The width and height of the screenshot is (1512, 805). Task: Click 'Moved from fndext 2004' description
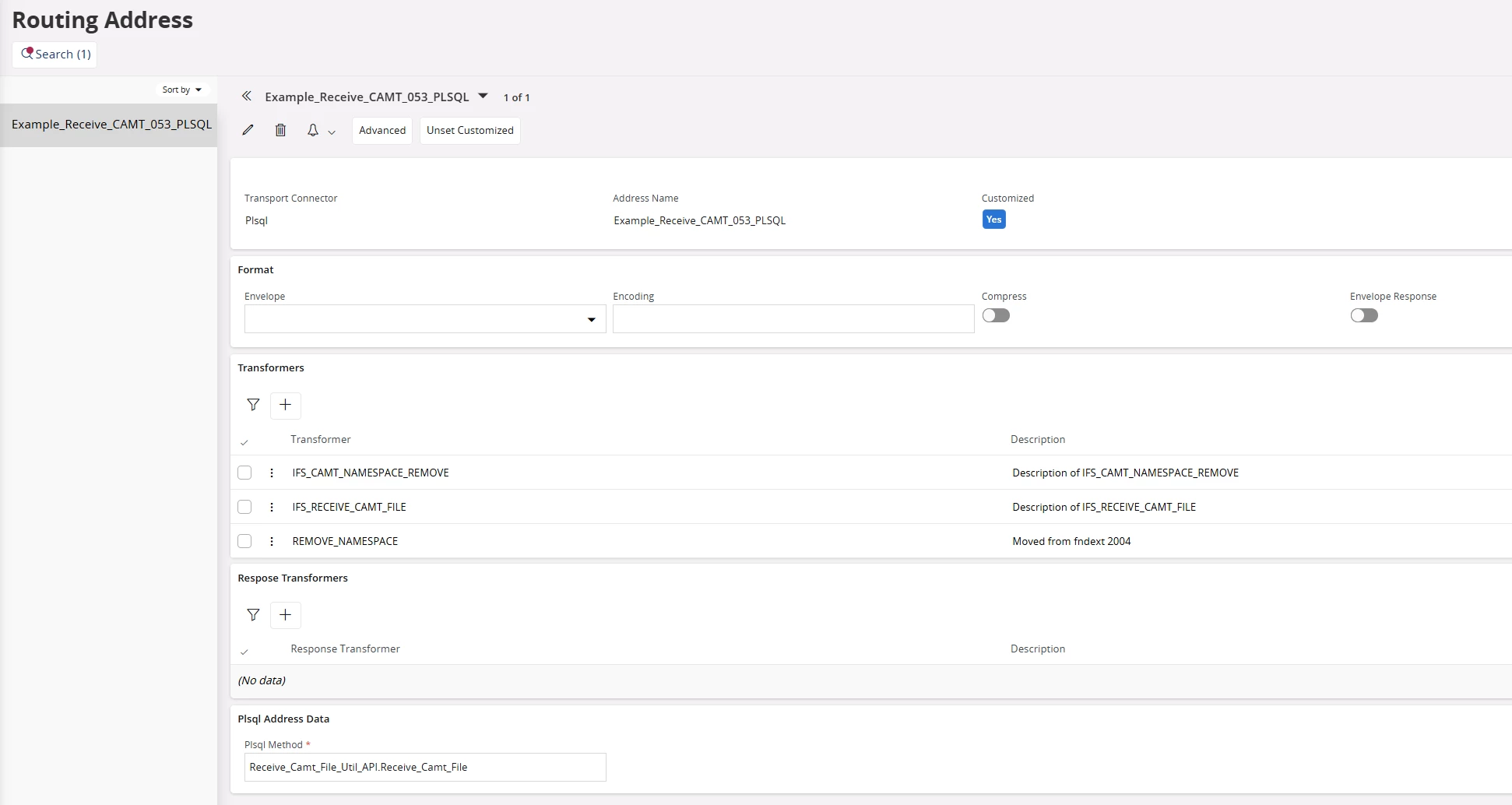(1071, 541)
